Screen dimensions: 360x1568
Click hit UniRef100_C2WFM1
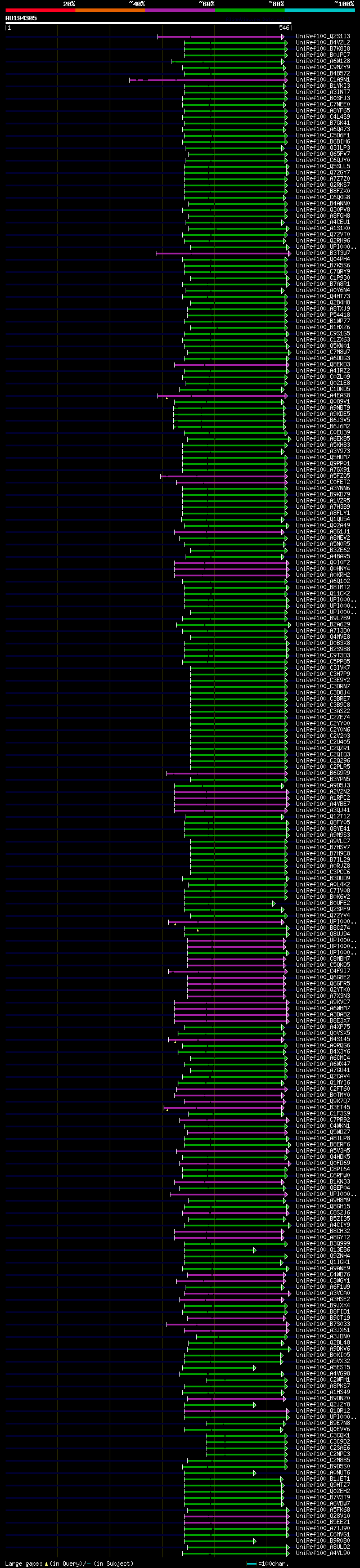323,1380
